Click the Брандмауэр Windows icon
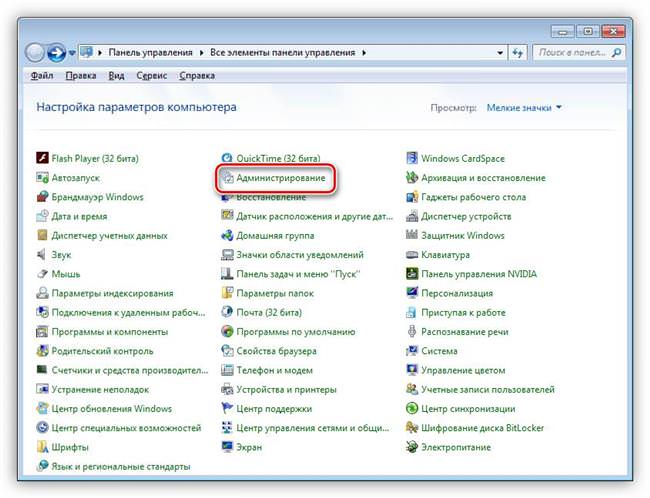This screenshot has width=650, height=498. coord(42,197)
